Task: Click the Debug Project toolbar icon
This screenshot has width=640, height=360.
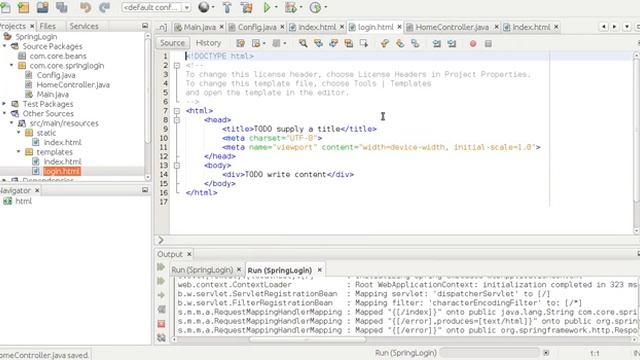Action: (x=291, y=7)
